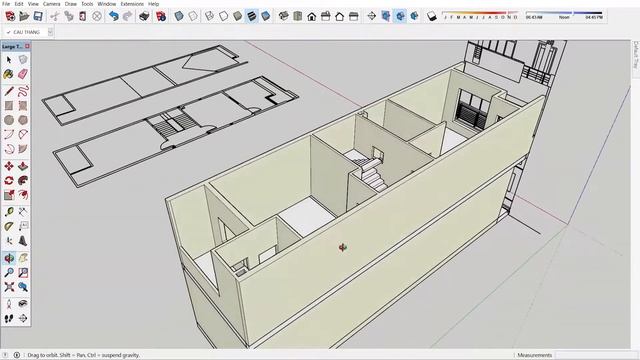The width and height of the screenshot is (640, 360).
Task: Open the Edit menu
Action: pos(19,4)
